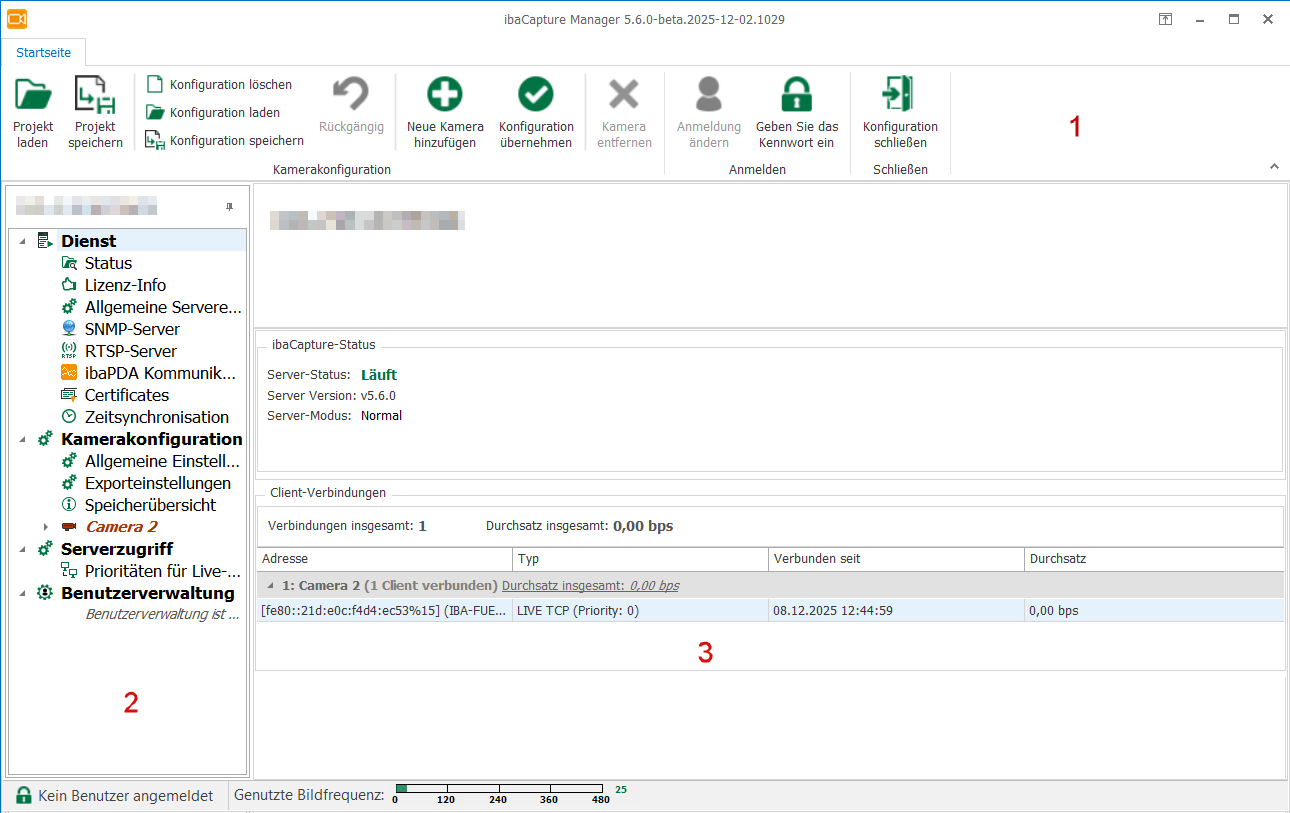Image resolution: width=1290 pixels, height=813 pixels.
Task: Collapse the Dienst tree node
Action: 22,241
